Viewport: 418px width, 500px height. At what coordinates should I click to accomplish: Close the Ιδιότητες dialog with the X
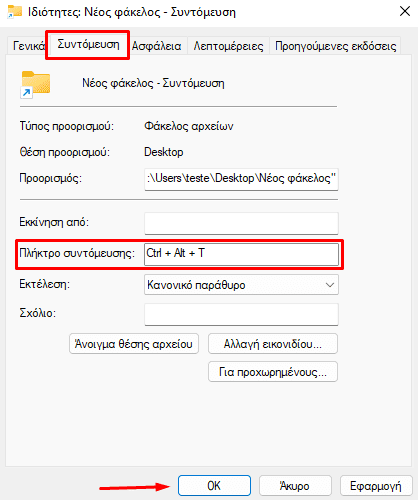(x=405, y=11)
